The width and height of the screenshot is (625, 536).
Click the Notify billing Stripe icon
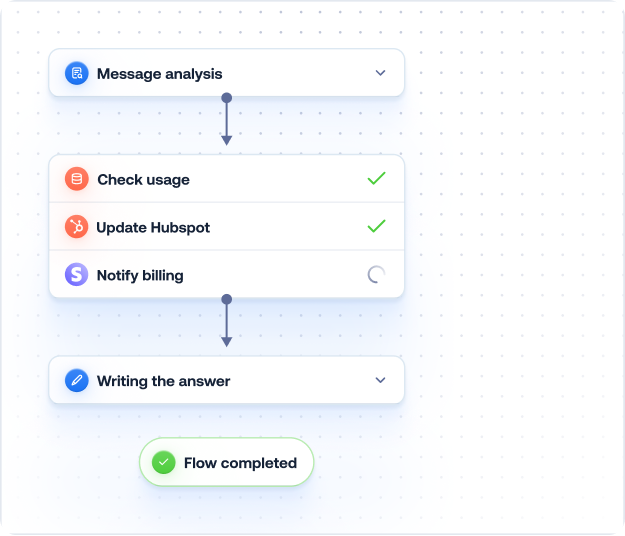(x=77, y=275)
